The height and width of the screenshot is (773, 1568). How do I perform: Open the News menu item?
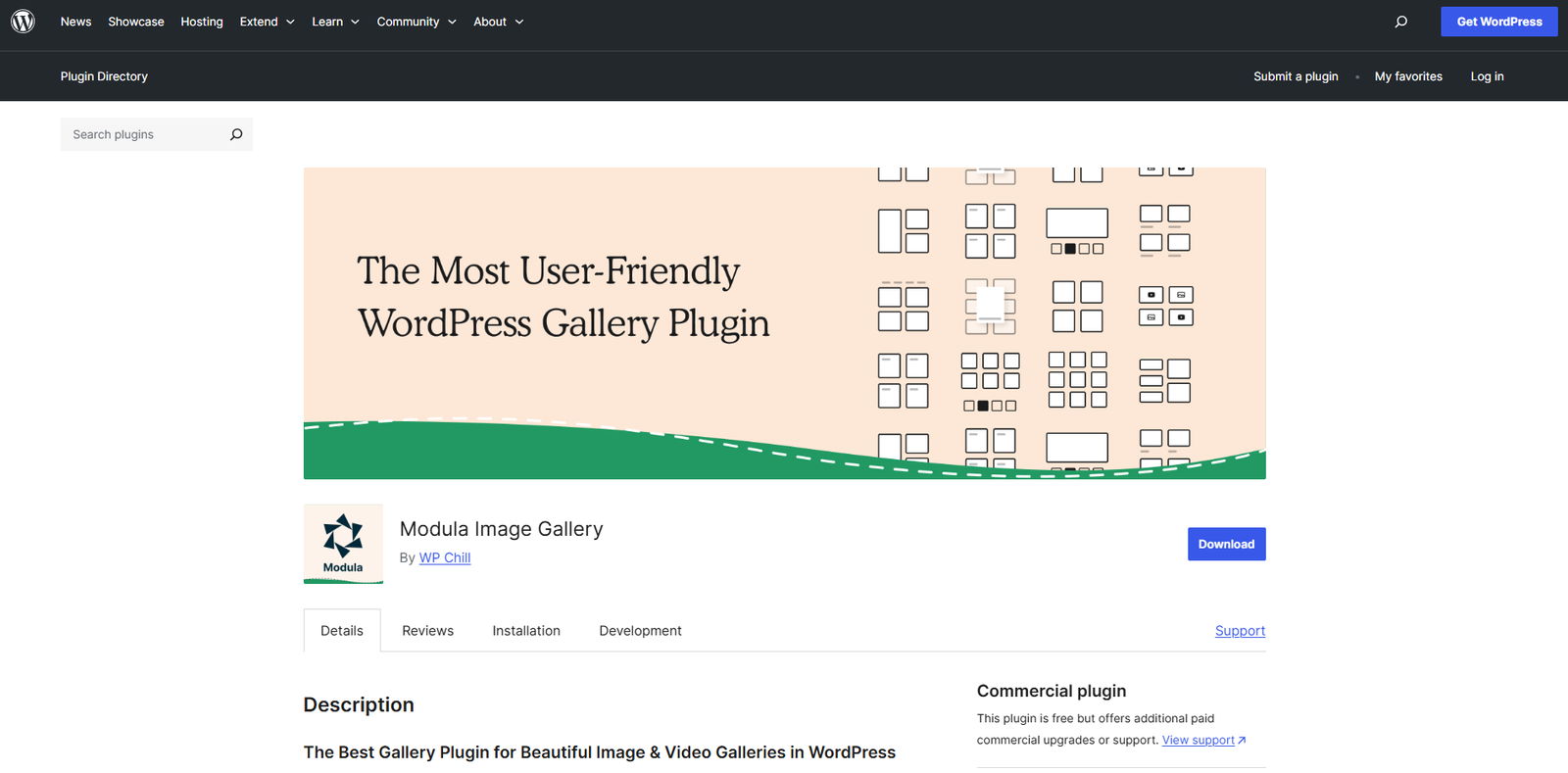[x=75, y=22]
